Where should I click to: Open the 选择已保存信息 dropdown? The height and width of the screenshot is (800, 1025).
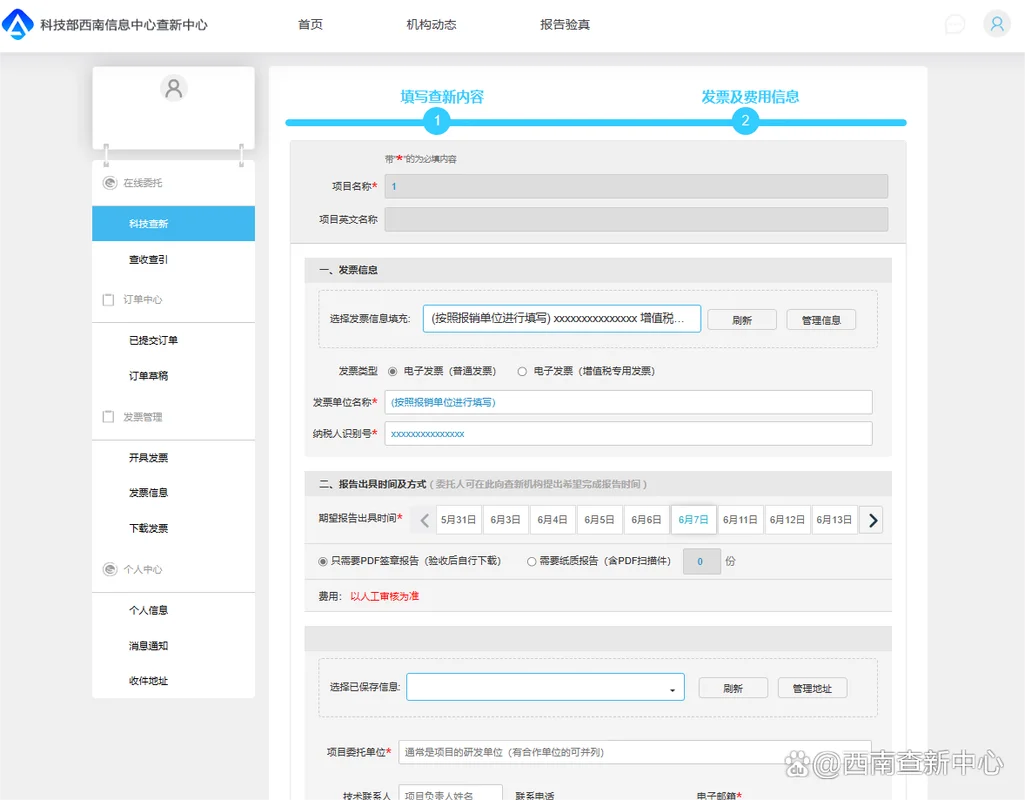click(x=545, y=687)
